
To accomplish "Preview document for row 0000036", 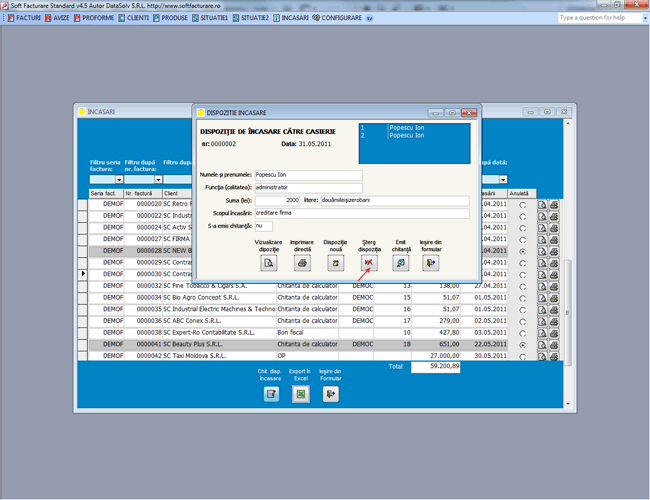I will pyautogui.click(x=542, y=321).
